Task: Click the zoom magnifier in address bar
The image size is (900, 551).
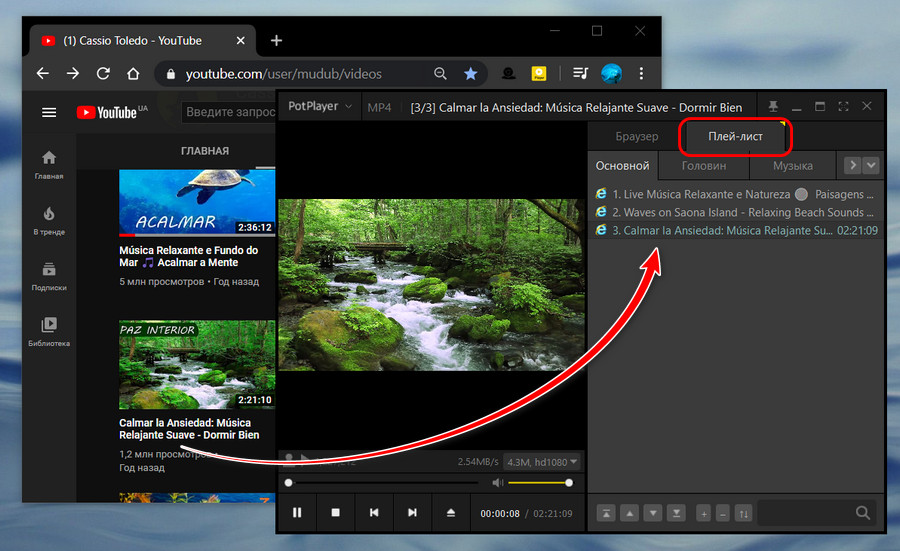Action: [440, 73]
